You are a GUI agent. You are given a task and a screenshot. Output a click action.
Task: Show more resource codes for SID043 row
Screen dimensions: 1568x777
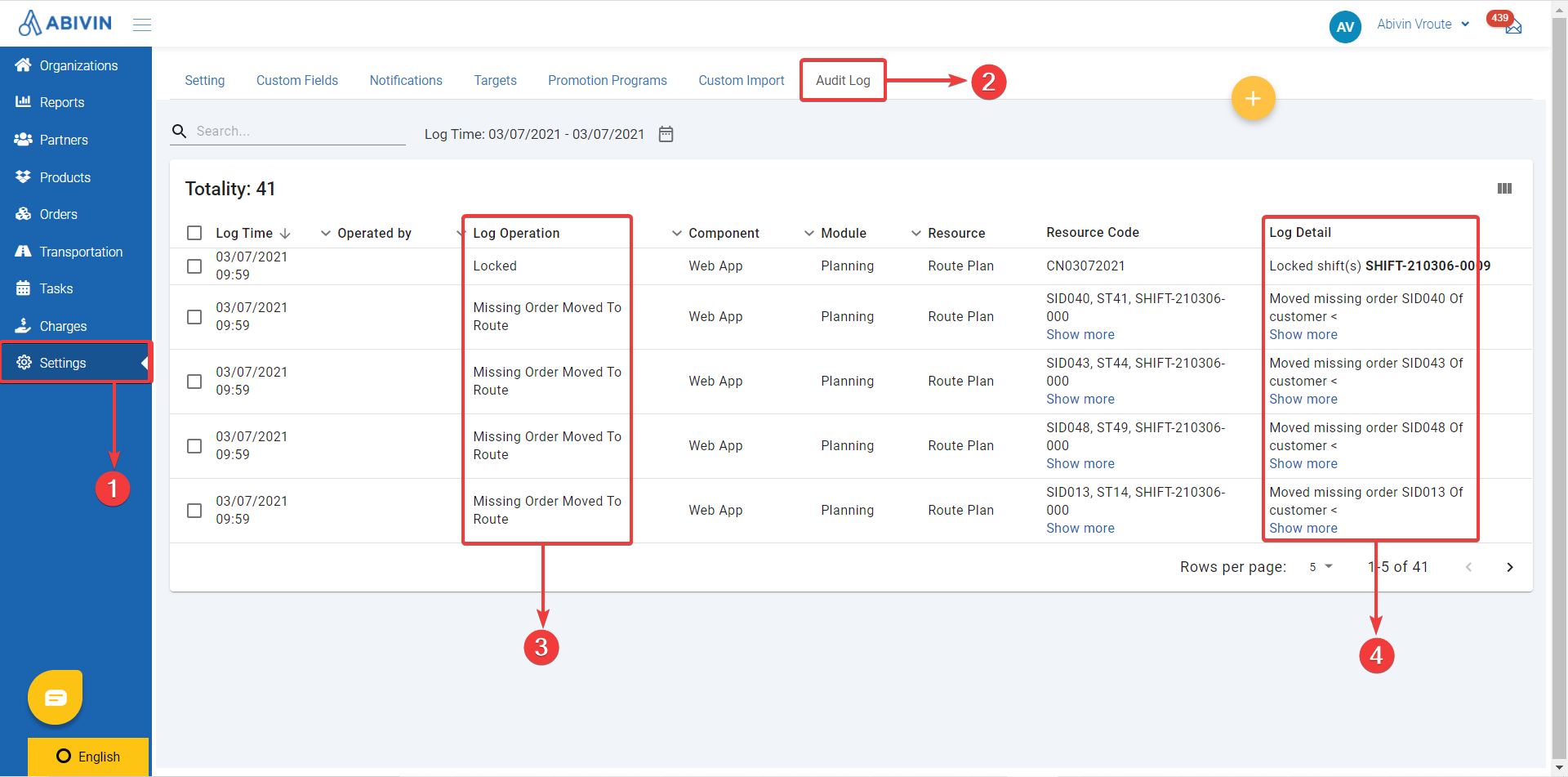tap(1080, 400)
